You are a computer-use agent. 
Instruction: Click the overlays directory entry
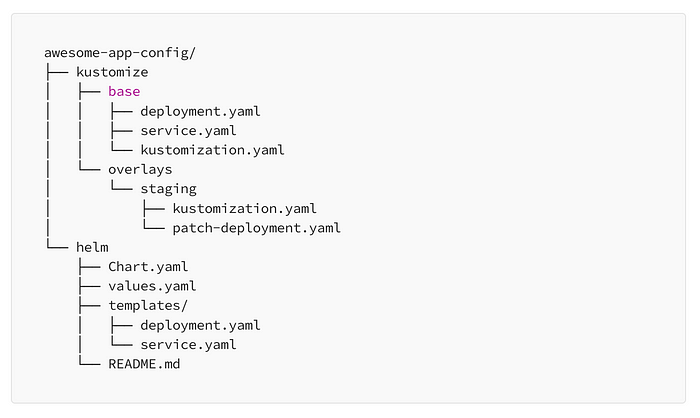(x=140, y=169)
